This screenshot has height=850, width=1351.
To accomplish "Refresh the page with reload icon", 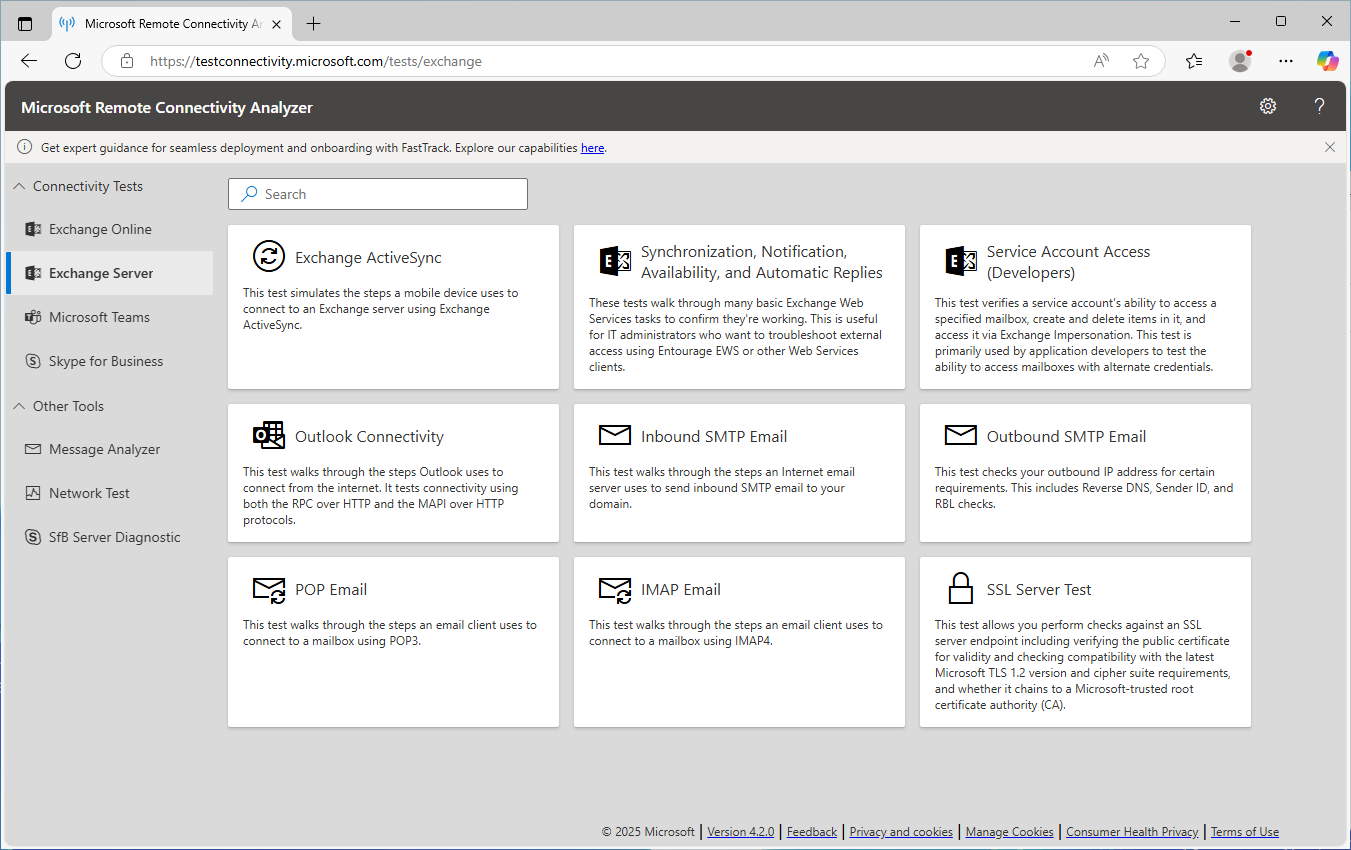I will pos(73,61).
